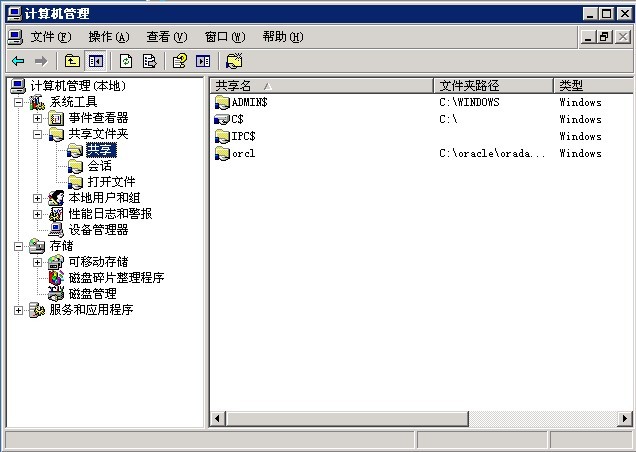The image size is (636, 452).
Task: Click the 设备管理器 icon
Action: [x=56, y=230]
